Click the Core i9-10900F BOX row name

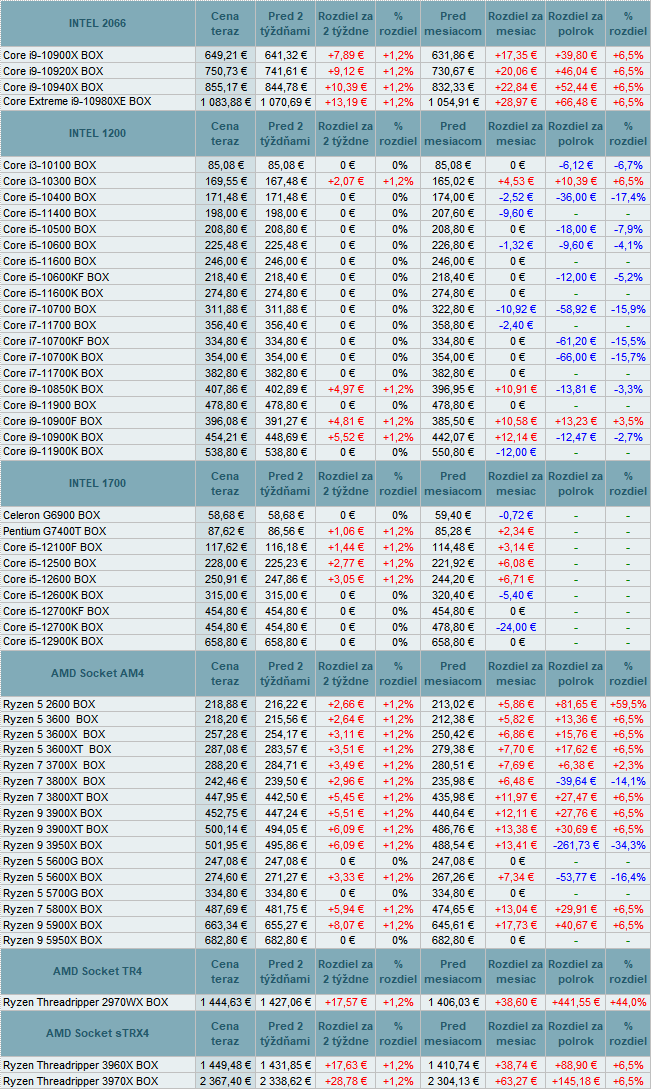52,421
